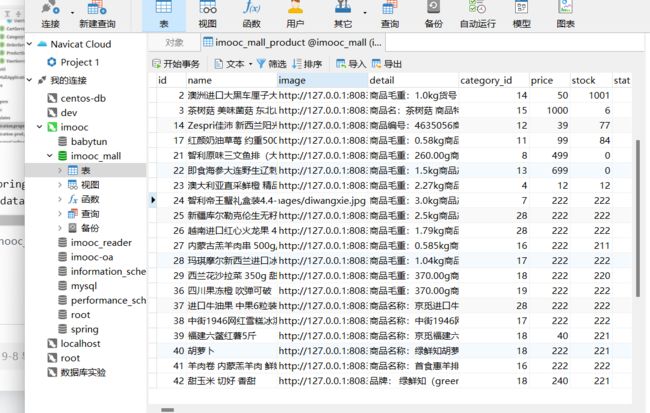The image size is (650, 413).
Task: Open the 视图 (View) toolbar icon
Action: point(207,15)
